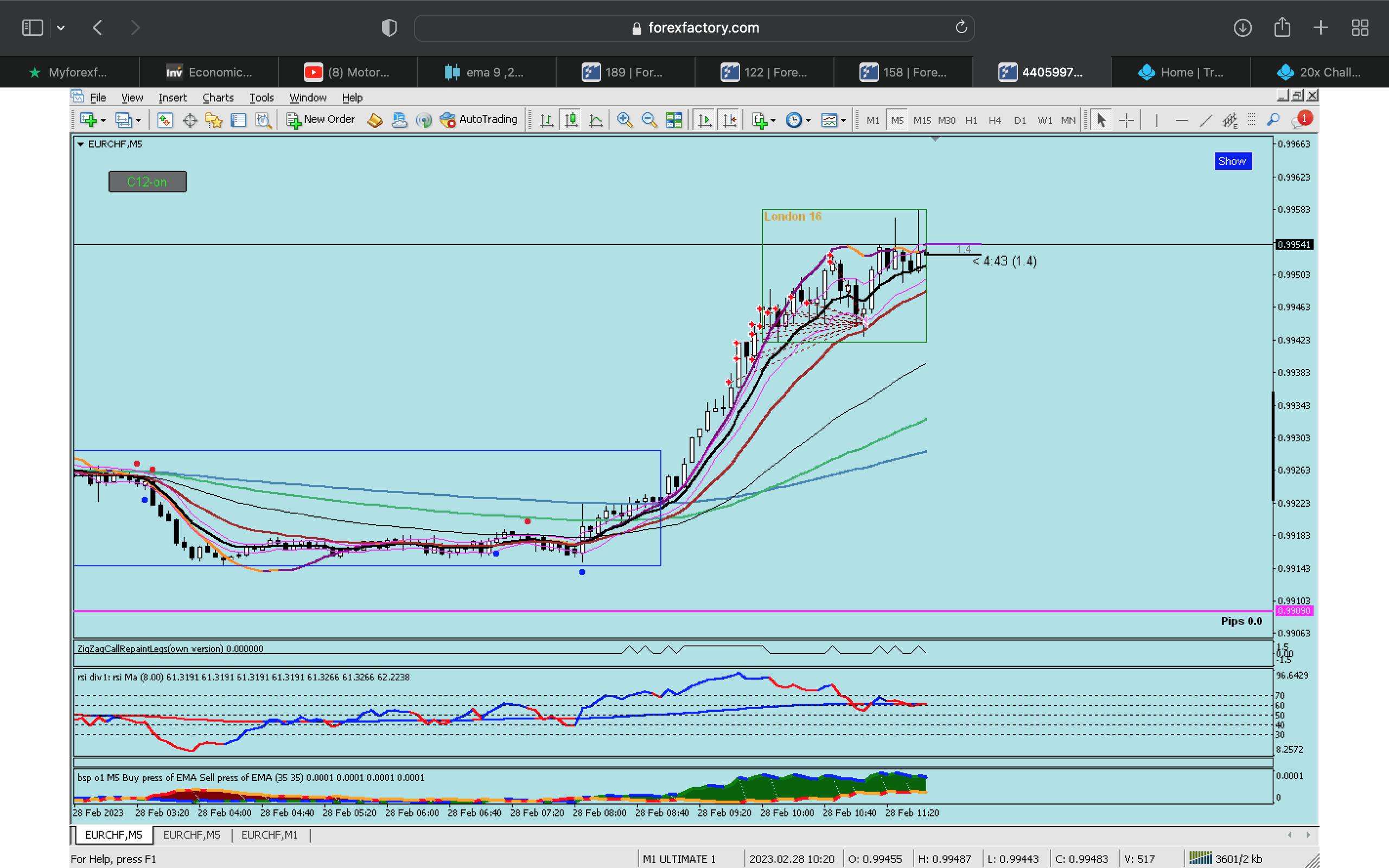Expand the Indicators list dropdown arrow
Screen dimensions: 1389x868
773,120
